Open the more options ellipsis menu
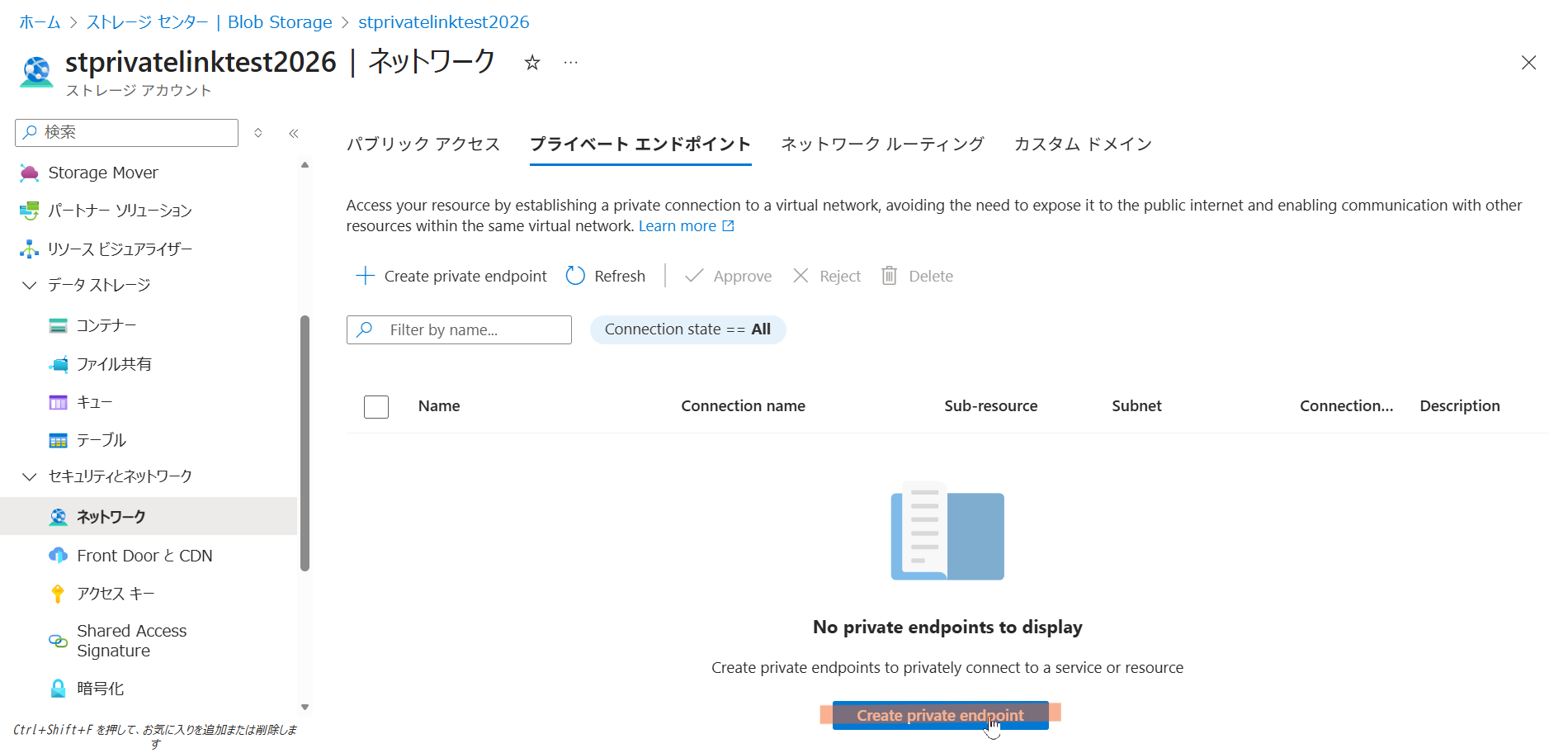This screenshot has width=1568, height=753. [570, 63]
